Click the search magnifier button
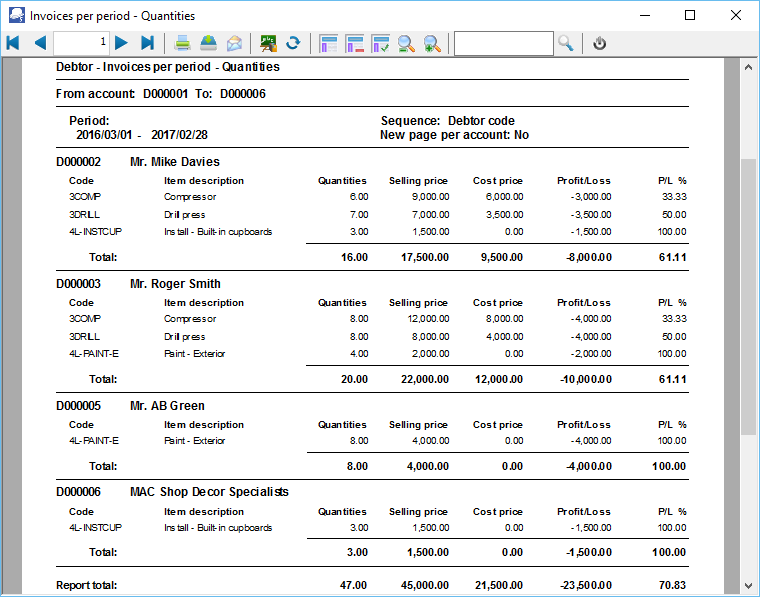Image resolution: width=760 pixels, height=597 pixels. (566, 43)
